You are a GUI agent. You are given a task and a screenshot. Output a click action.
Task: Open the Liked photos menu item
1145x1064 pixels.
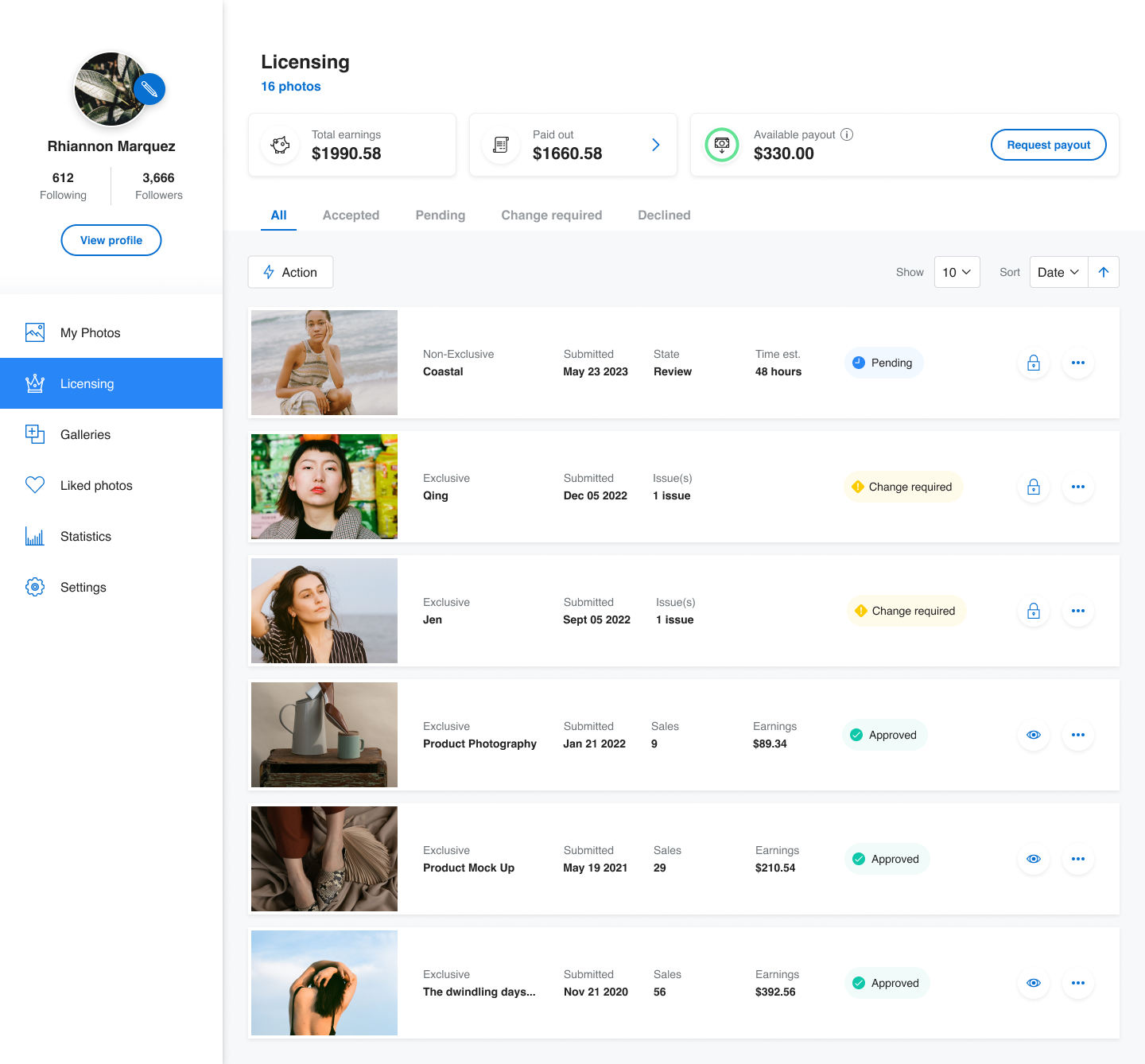pyautogui.click(x=111, y=485)
